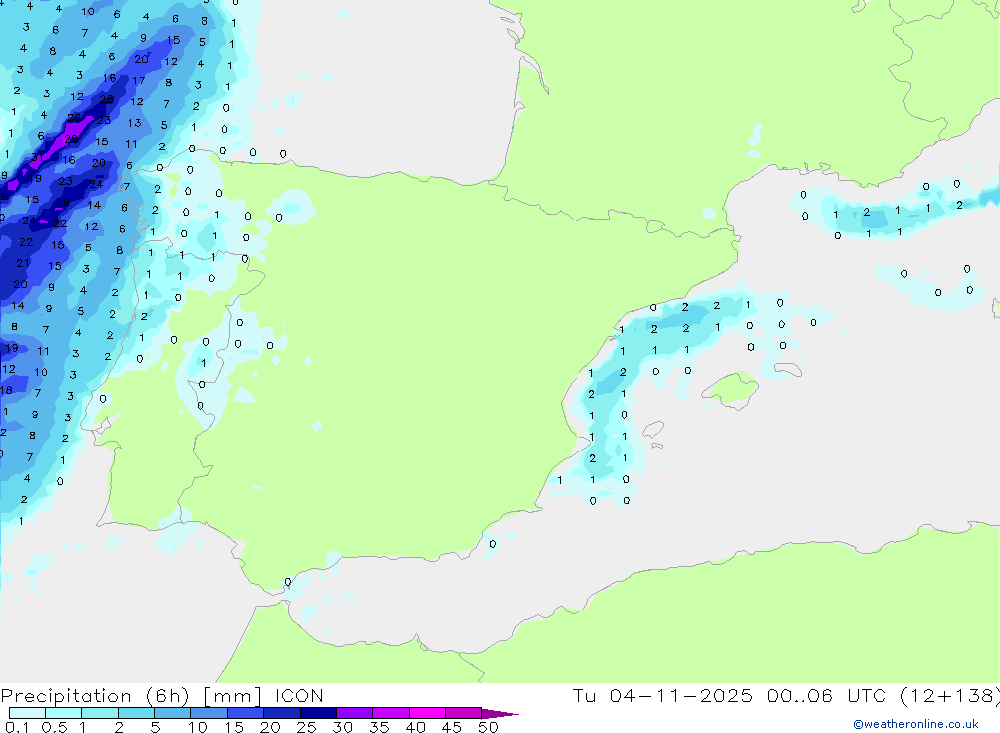This screenshot has width=1000, height=733.
Task: Click the '13' precipitation value on map
Action: pos(135,122)
